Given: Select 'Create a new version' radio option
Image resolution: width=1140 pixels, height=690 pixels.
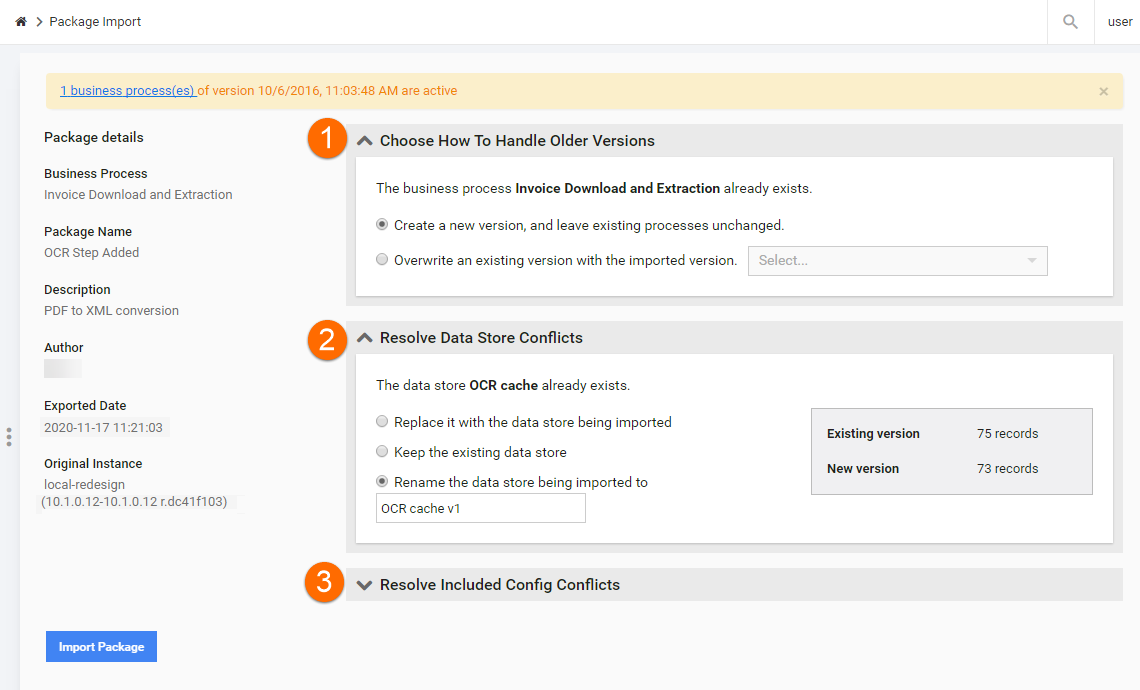Looking at the screenshot, I should click(x=382, y=225).
